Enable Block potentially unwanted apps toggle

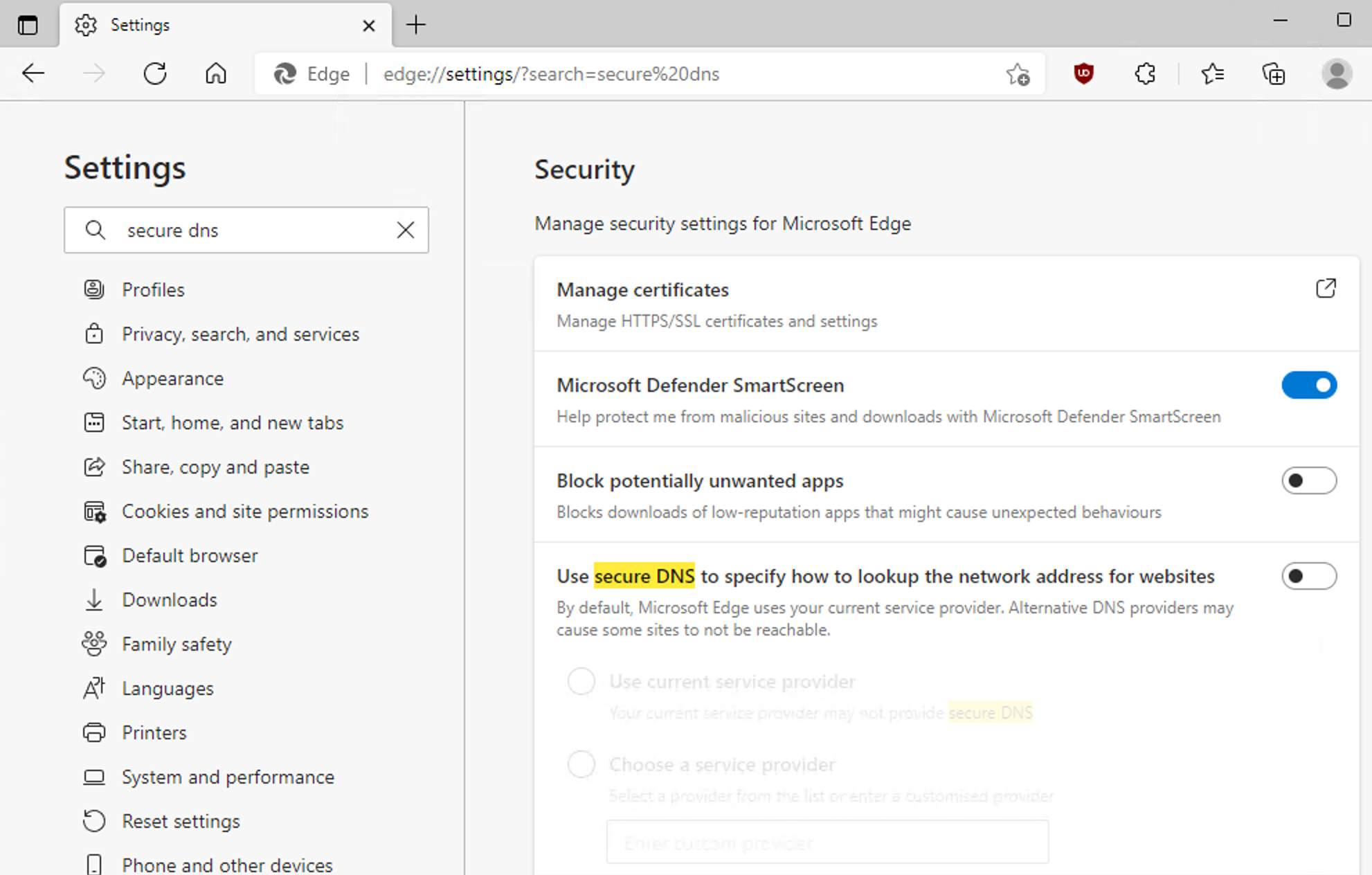tap(1309, 480)
